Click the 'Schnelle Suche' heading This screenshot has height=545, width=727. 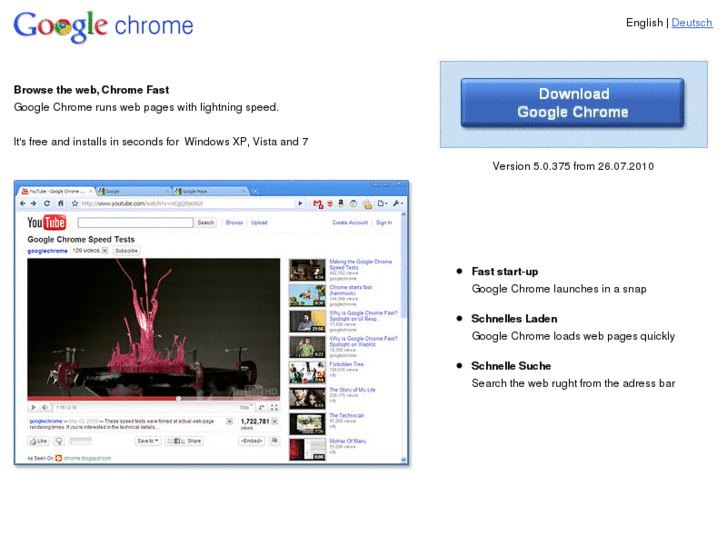[511, 366]
